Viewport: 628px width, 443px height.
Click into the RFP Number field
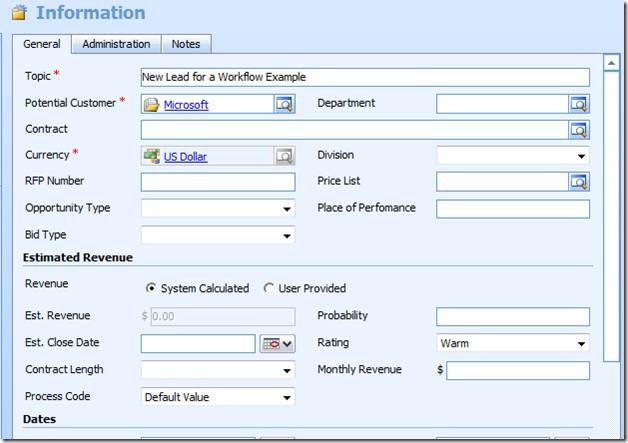(x=218, y=182)
